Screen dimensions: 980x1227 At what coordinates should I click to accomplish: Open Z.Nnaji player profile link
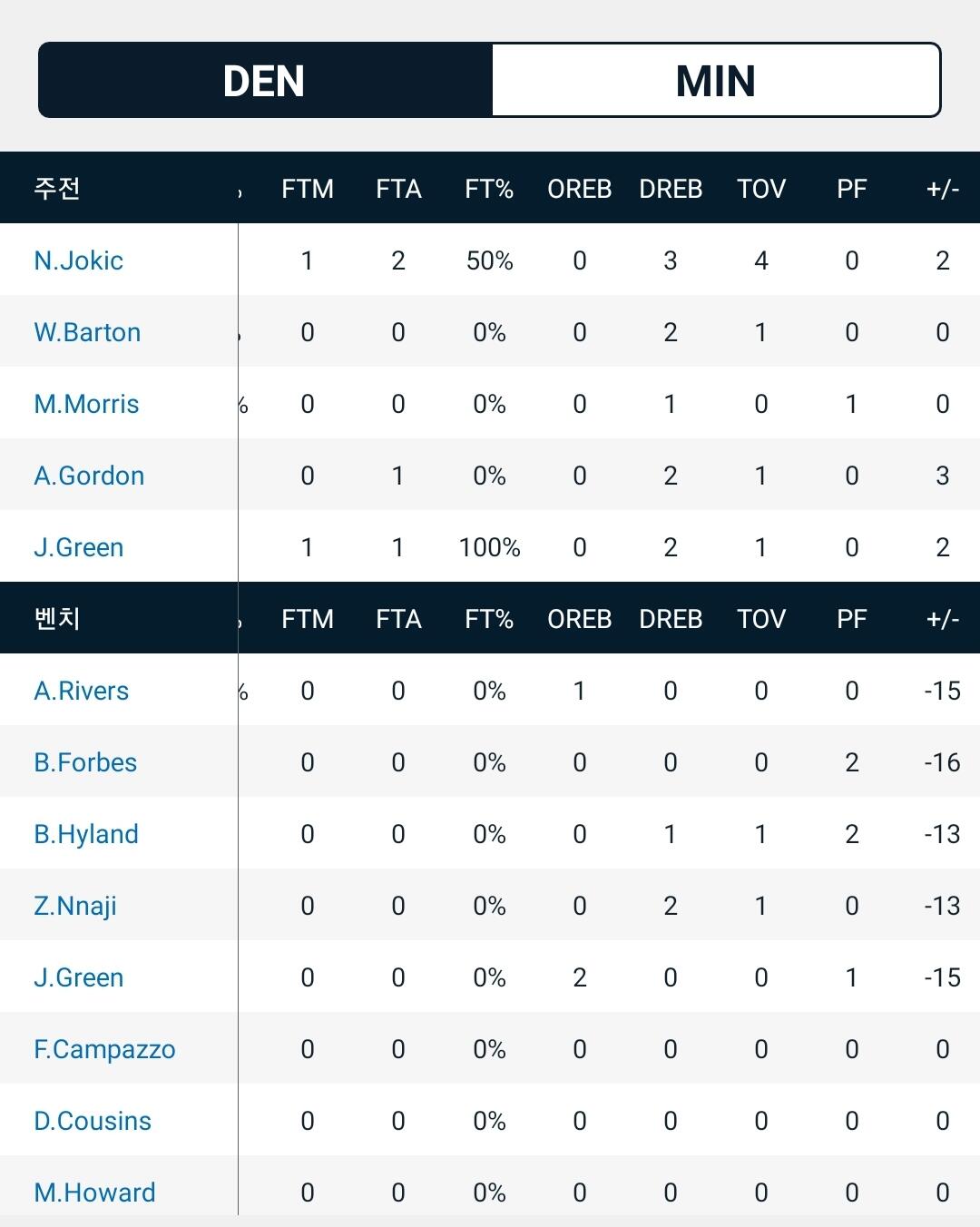75,906
